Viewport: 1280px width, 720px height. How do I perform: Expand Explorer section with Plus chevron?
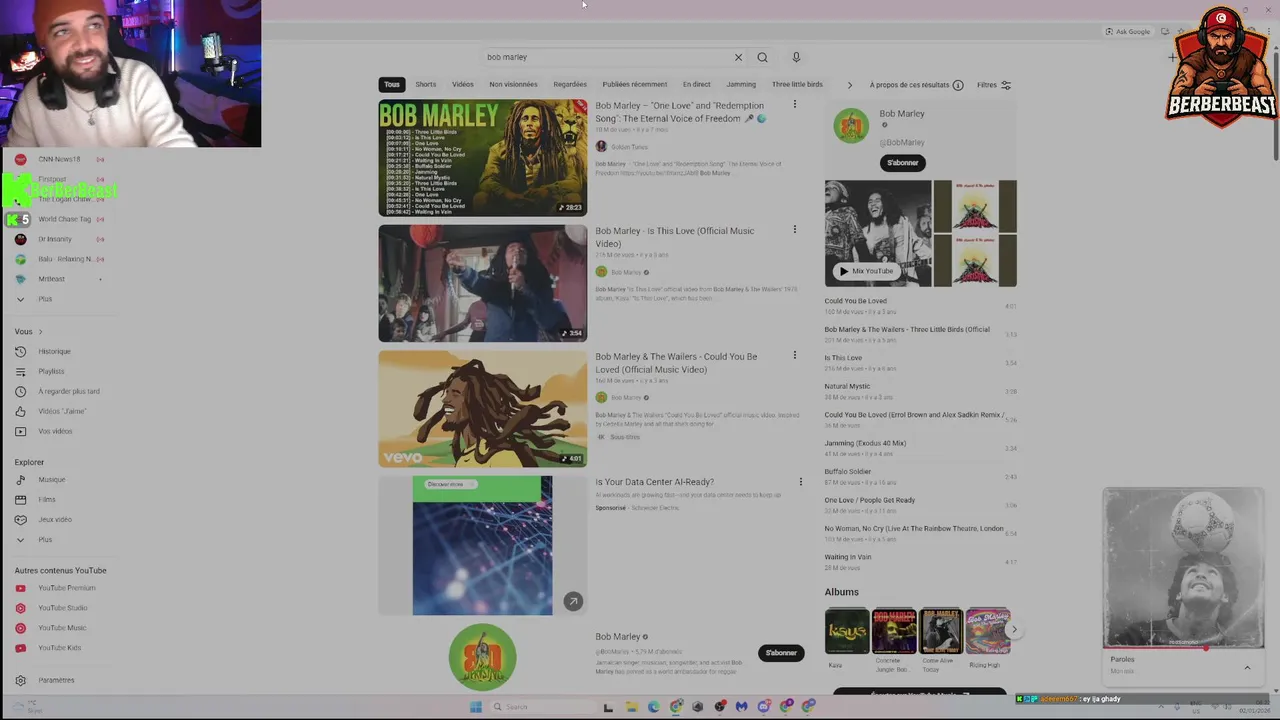[x=20, y=540]
